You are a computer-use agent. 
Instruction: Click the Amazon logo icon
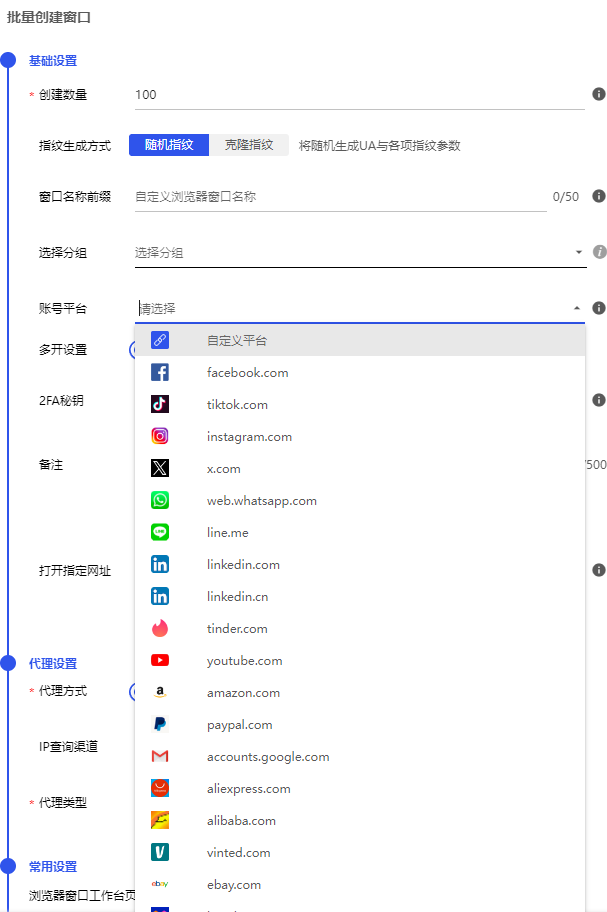click(x=160, y=692)
